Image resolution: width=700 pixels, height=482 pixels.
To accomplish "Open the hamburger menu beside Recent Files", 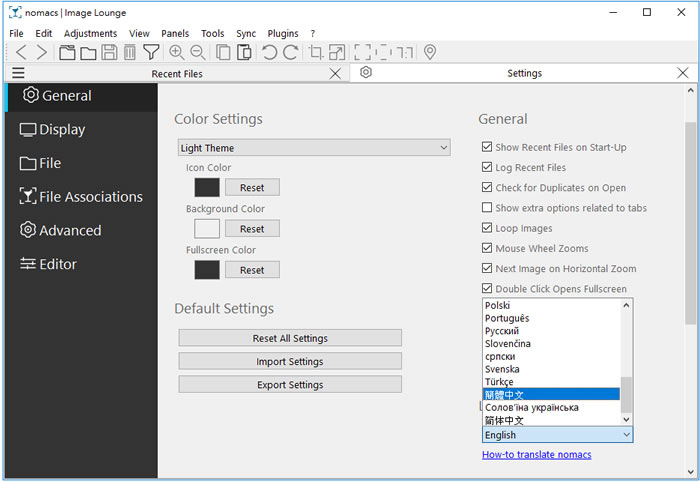I will (18, 73).
